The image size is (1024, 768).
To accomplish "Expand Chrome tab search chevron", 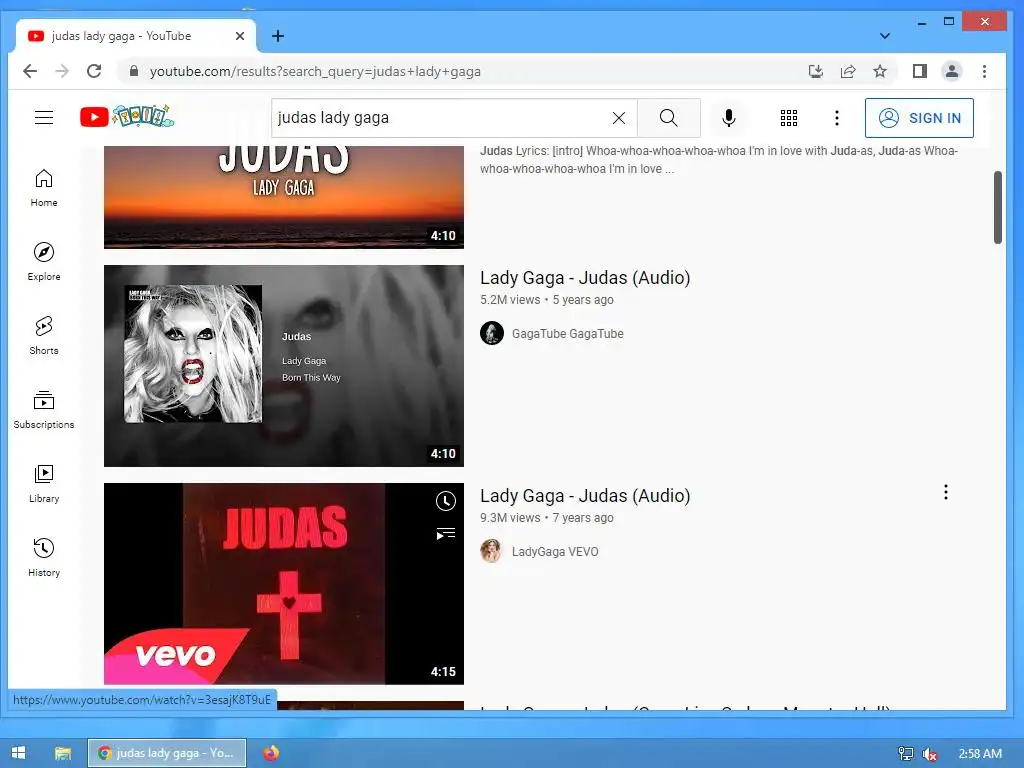I will (884, 36).
